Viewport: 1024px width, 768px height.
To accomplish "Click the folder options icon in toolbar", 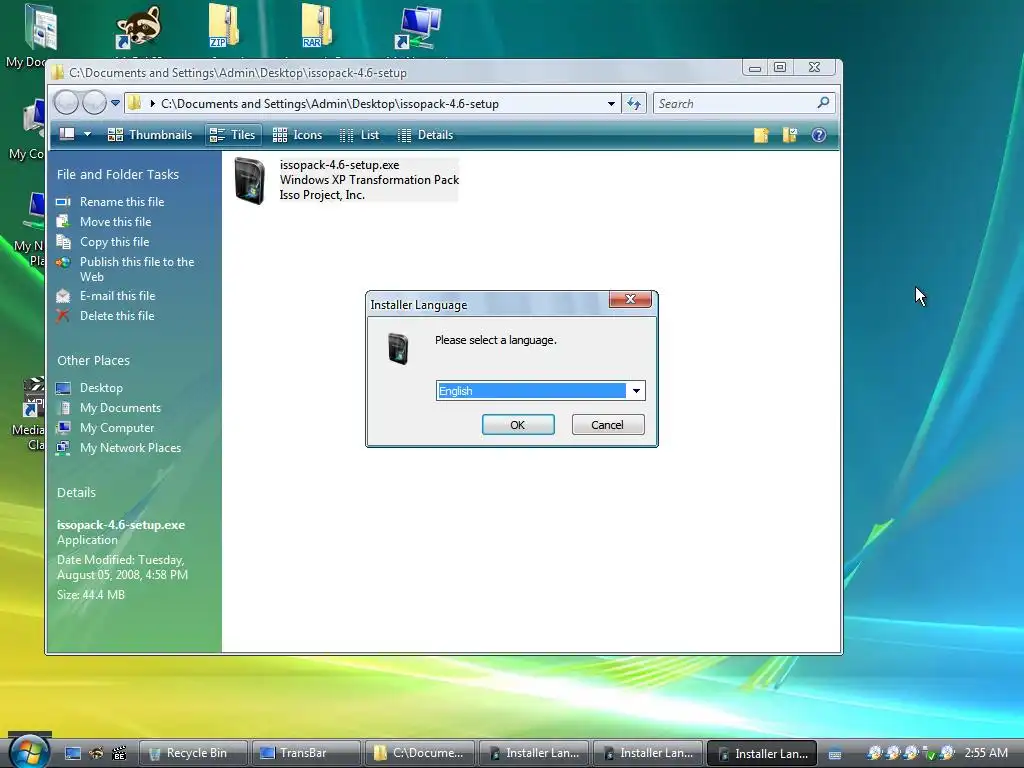I will coord(790,135).
